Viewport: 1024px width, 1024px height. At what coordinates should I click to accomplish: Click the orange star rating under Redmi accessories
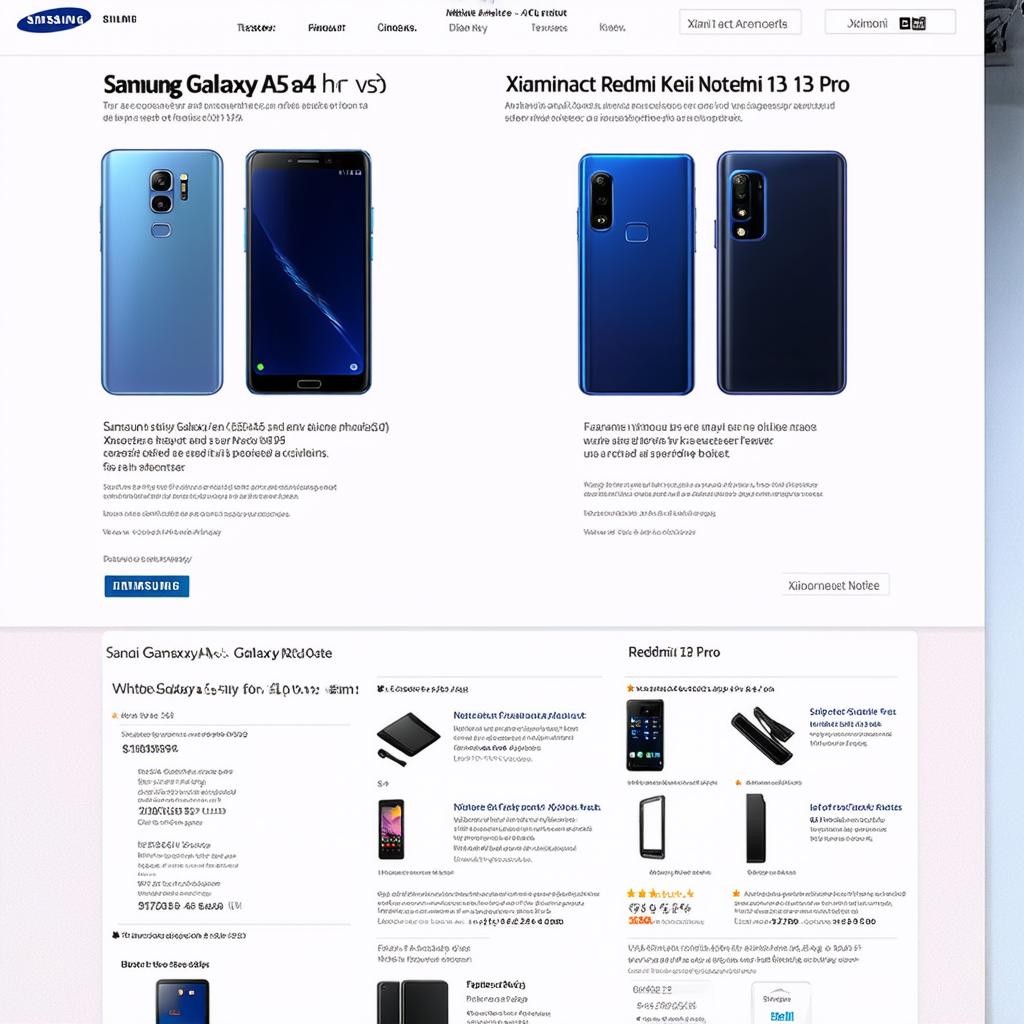point(660,893)
